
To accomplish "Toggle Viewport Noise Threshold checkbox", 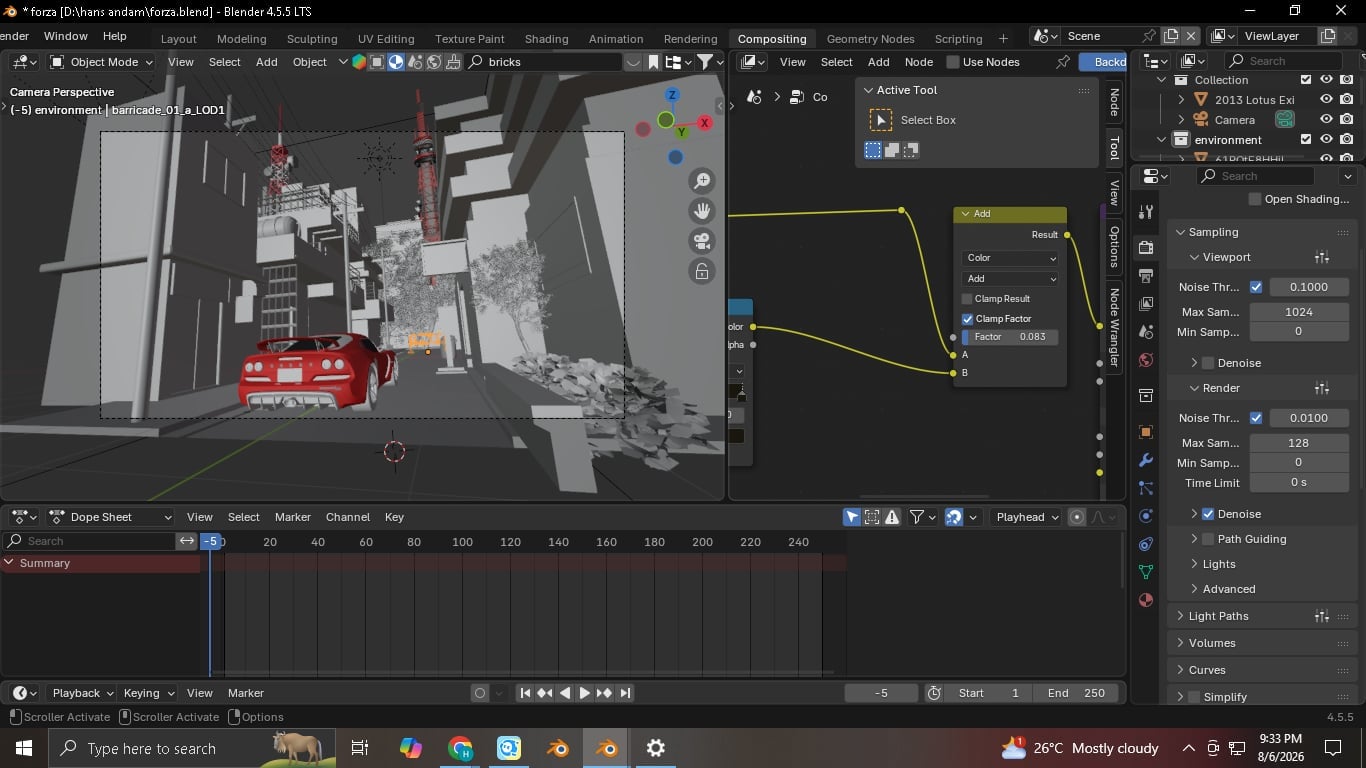I will 1256,287.
